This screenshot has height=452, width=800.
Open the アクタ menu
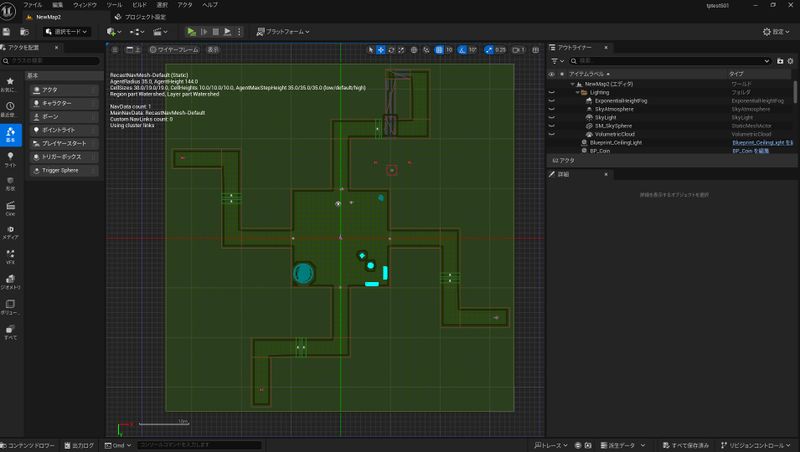pyautogui.click(x=185, y=5)
